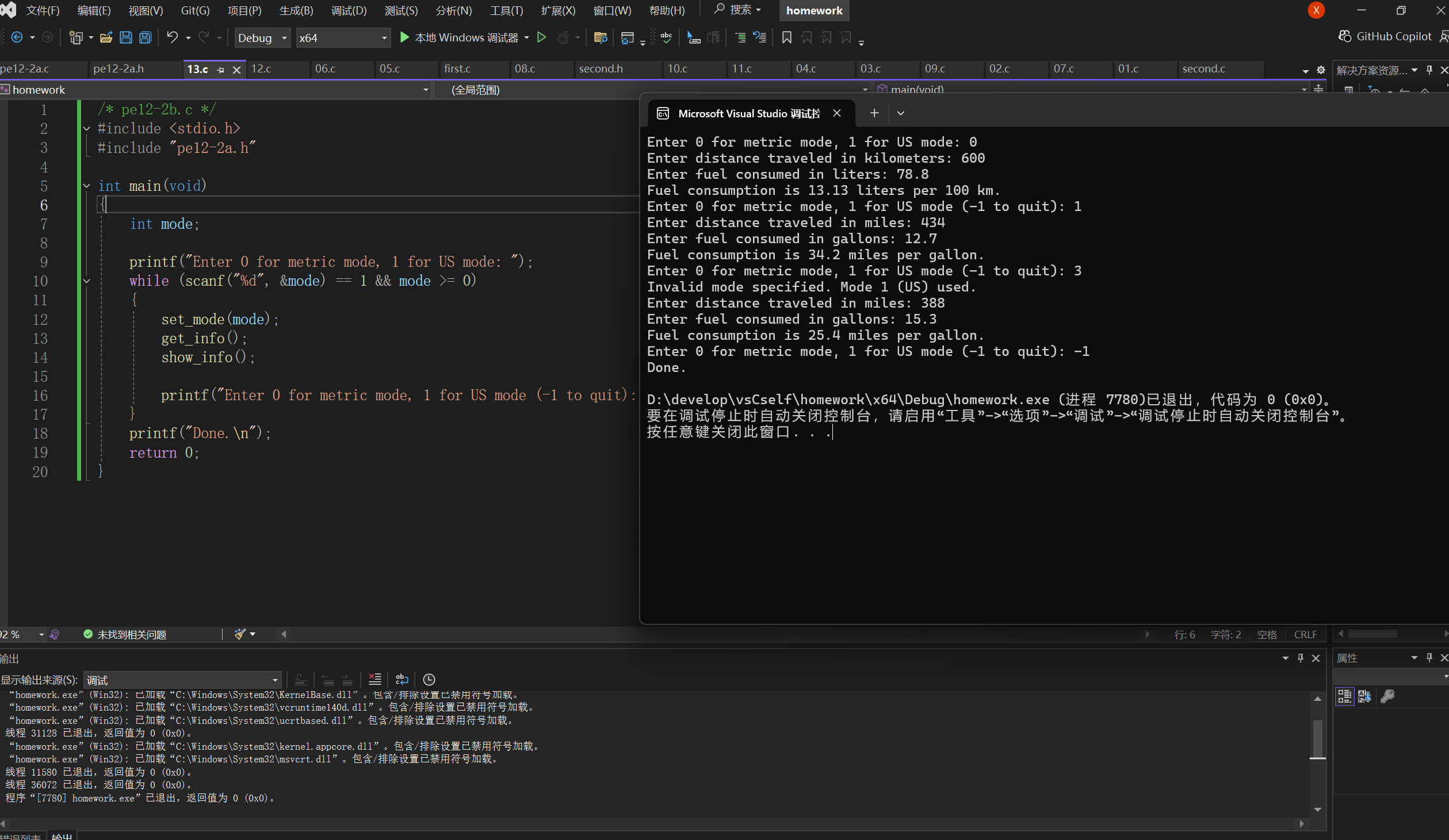Collapse the while loop code block

pos(86,281)
